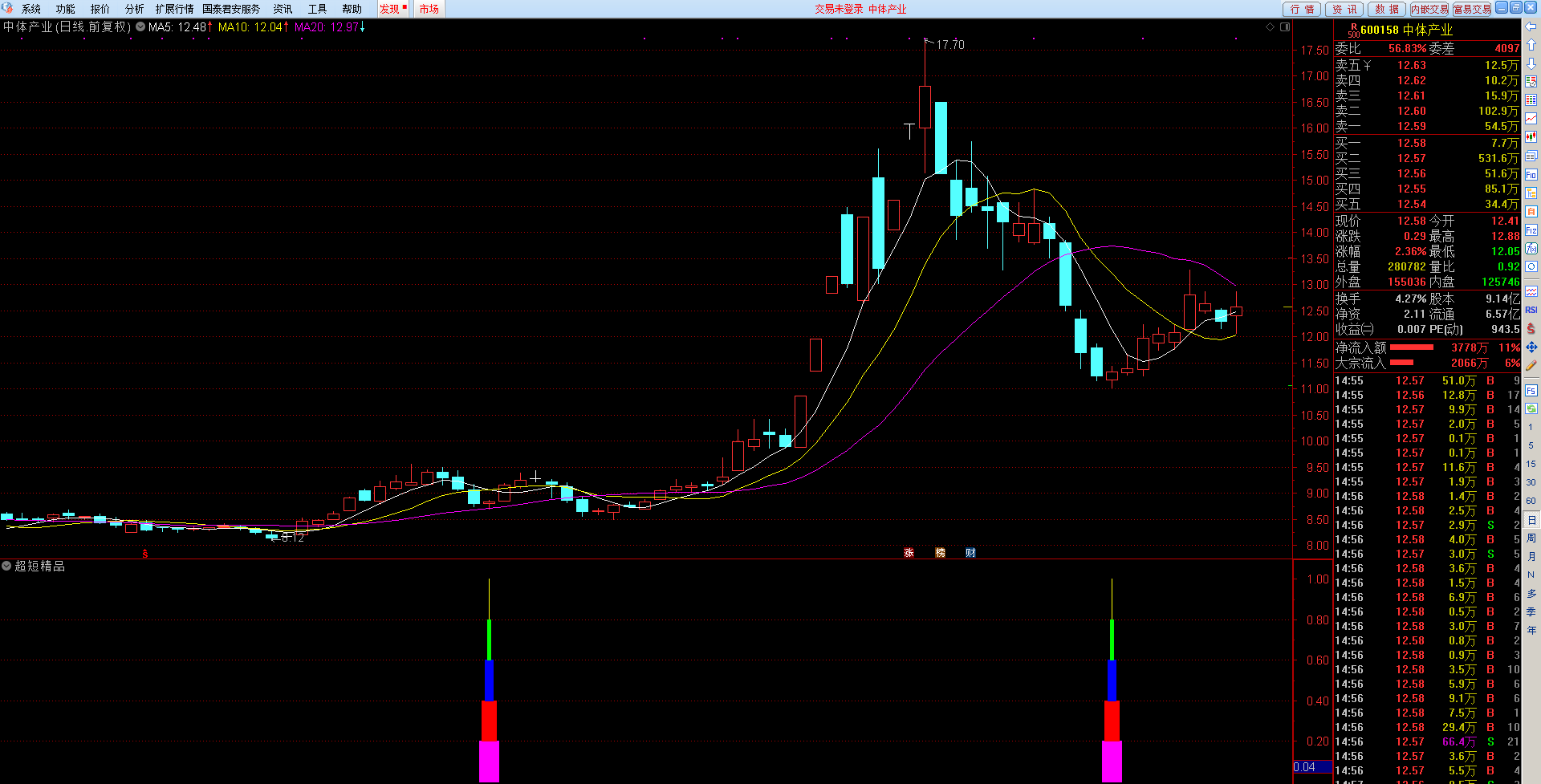Toggle the side panel icon above price axis
The image size is (1541, 784).
pyautogui.click(x=1285, y=27)
